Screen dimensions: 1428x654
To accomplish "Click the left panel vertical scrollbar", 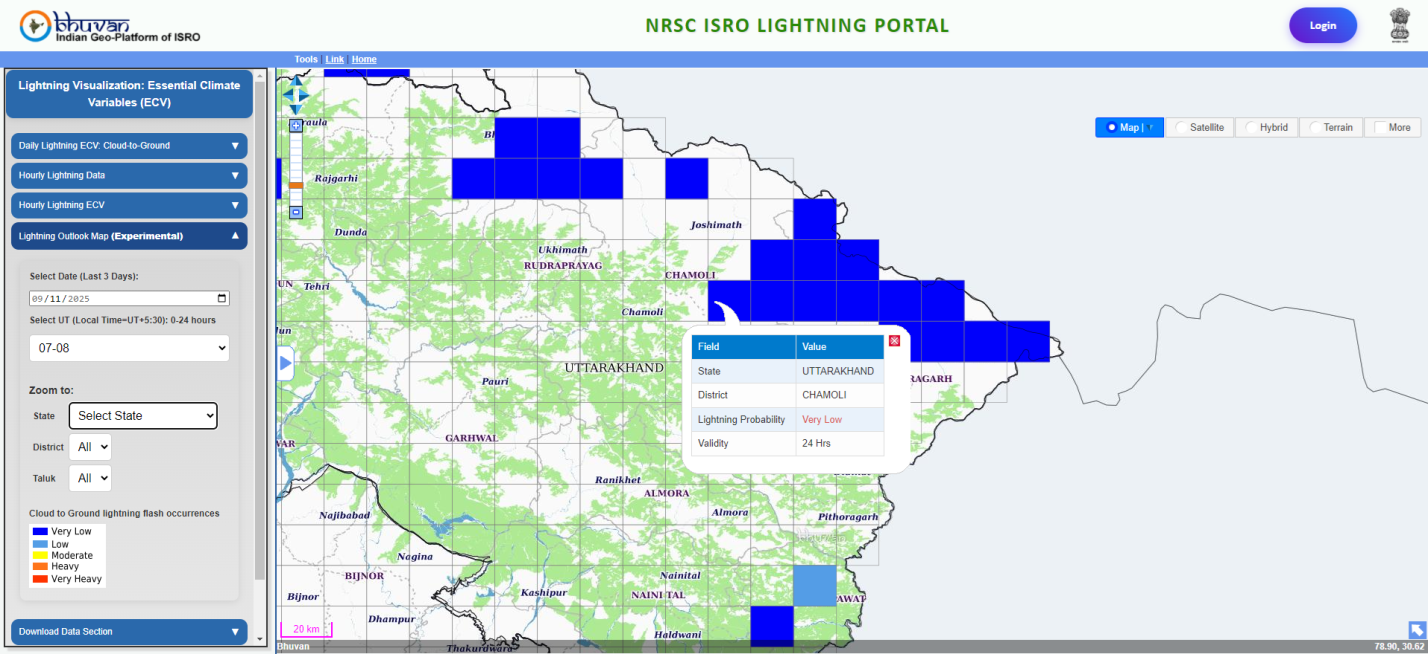I will click(x=261, y=330).
